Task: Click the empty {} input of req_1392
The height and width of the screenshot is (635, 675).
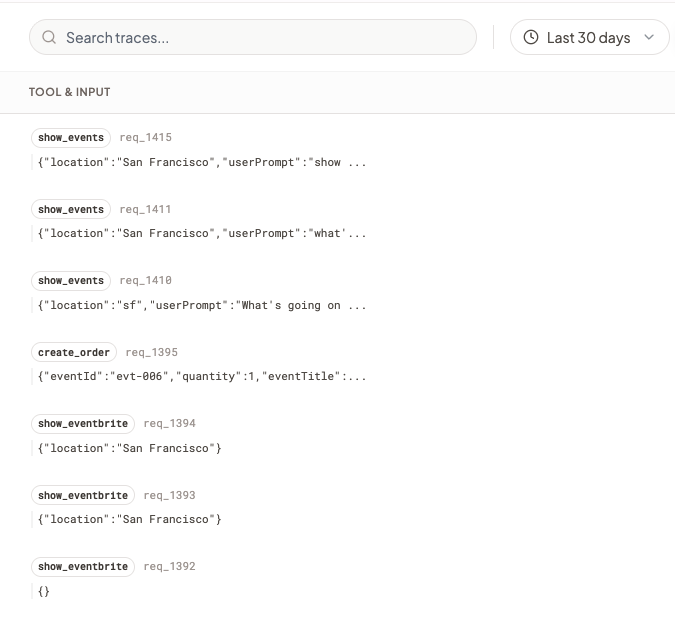Action: click(43, 592)
